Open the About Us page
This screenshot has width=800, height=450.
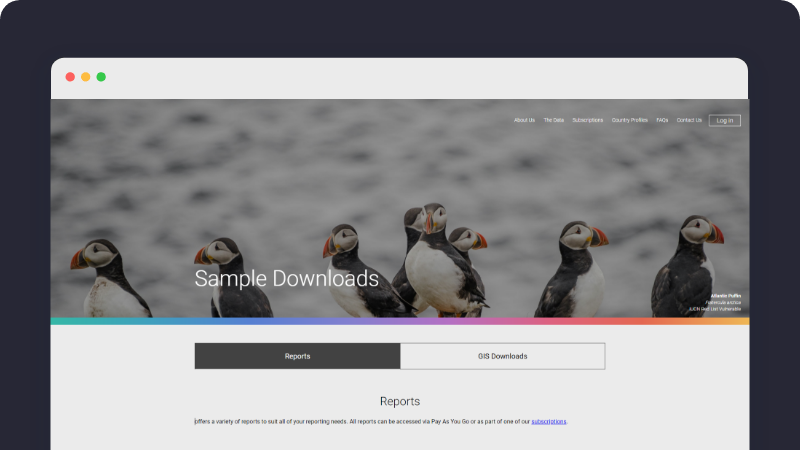point(524,120)
